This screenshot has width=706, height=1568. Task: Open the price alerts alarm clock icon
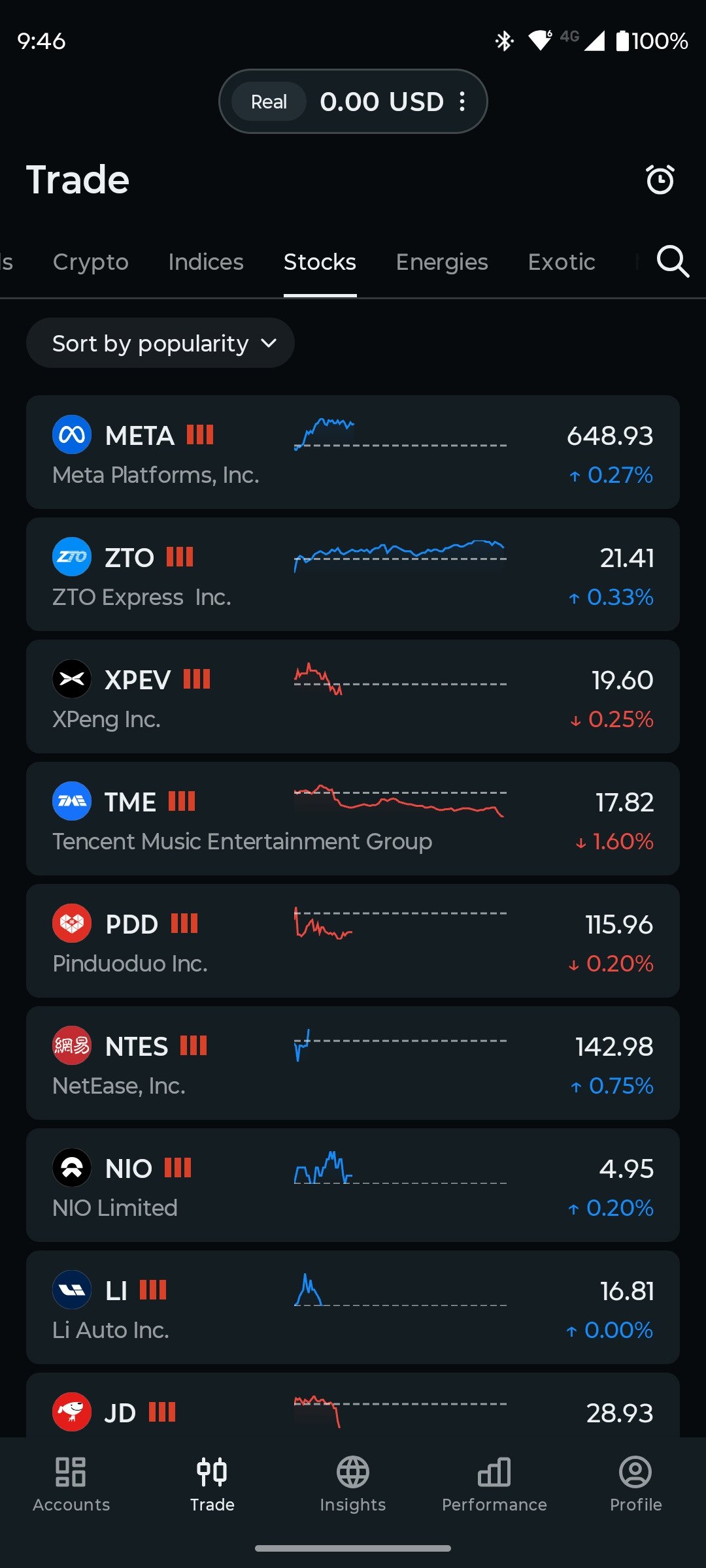coord(660,180)
